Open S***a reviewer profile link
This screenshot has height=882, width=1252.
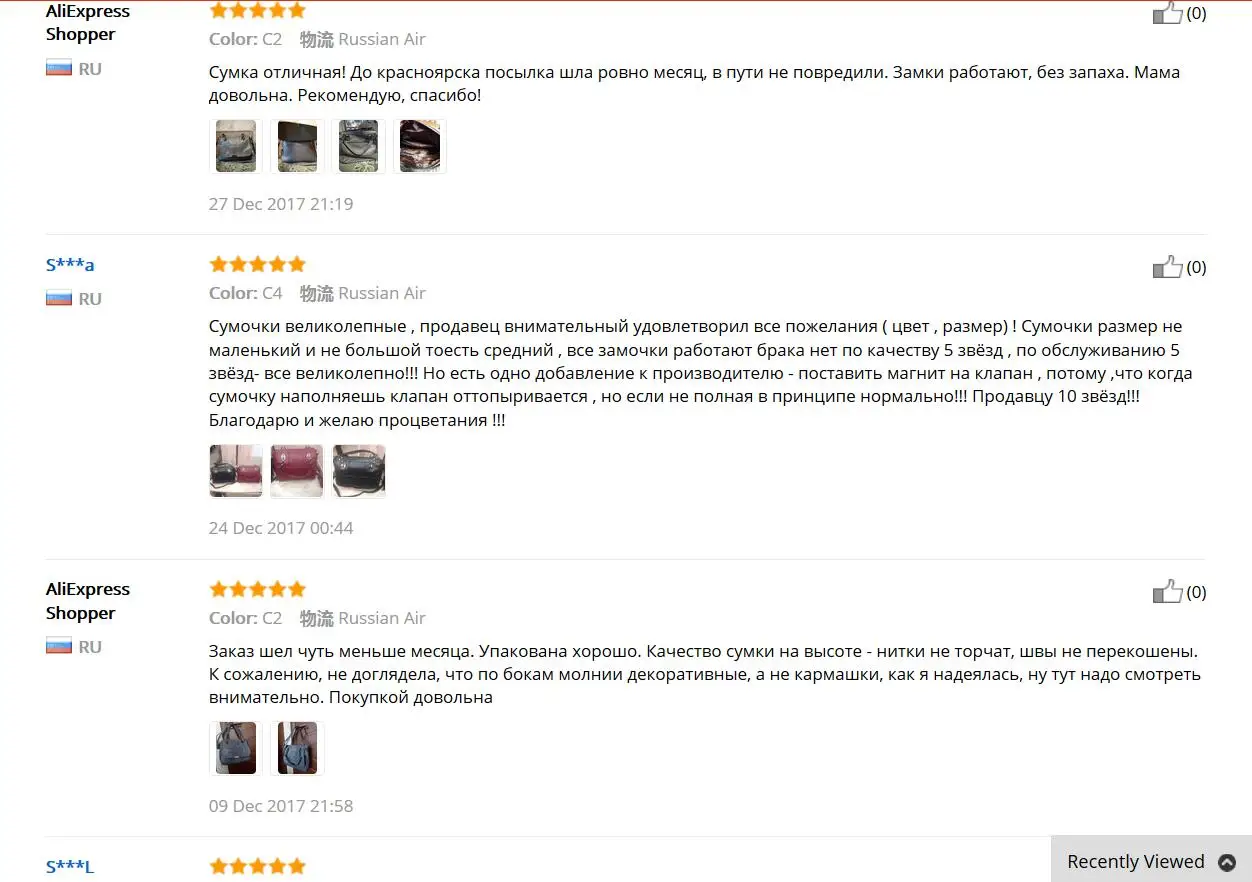click(x=70, y=265)
